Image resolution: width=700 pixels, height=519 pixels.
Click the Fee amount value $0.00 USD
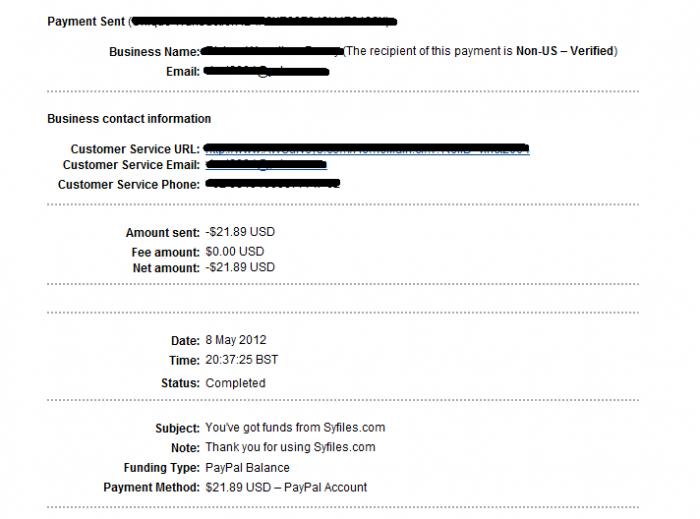point(237,252)
